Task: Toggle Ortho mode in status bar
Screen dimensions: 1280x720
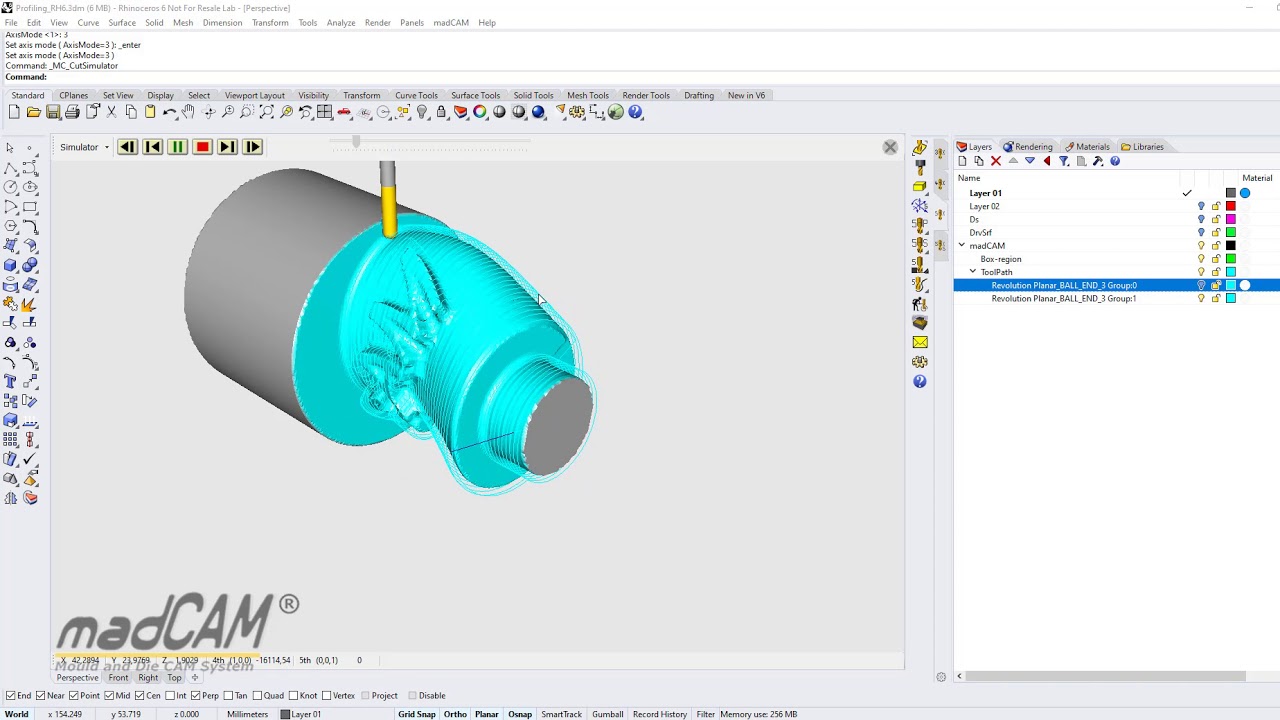Action: coord(455,714)
